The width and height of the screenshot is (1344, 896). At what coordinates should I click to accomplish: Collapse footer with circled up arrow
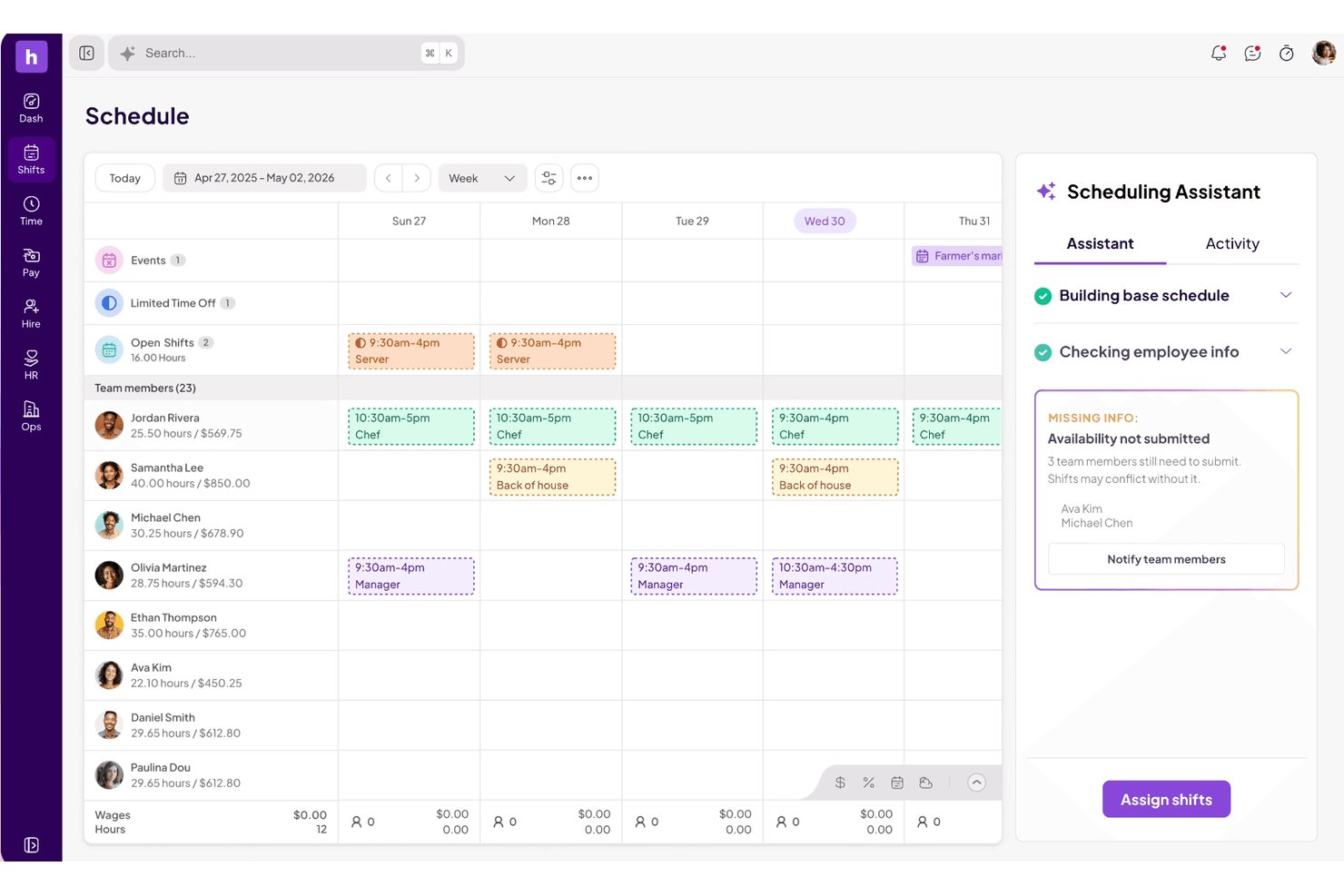tap(976, 783)
